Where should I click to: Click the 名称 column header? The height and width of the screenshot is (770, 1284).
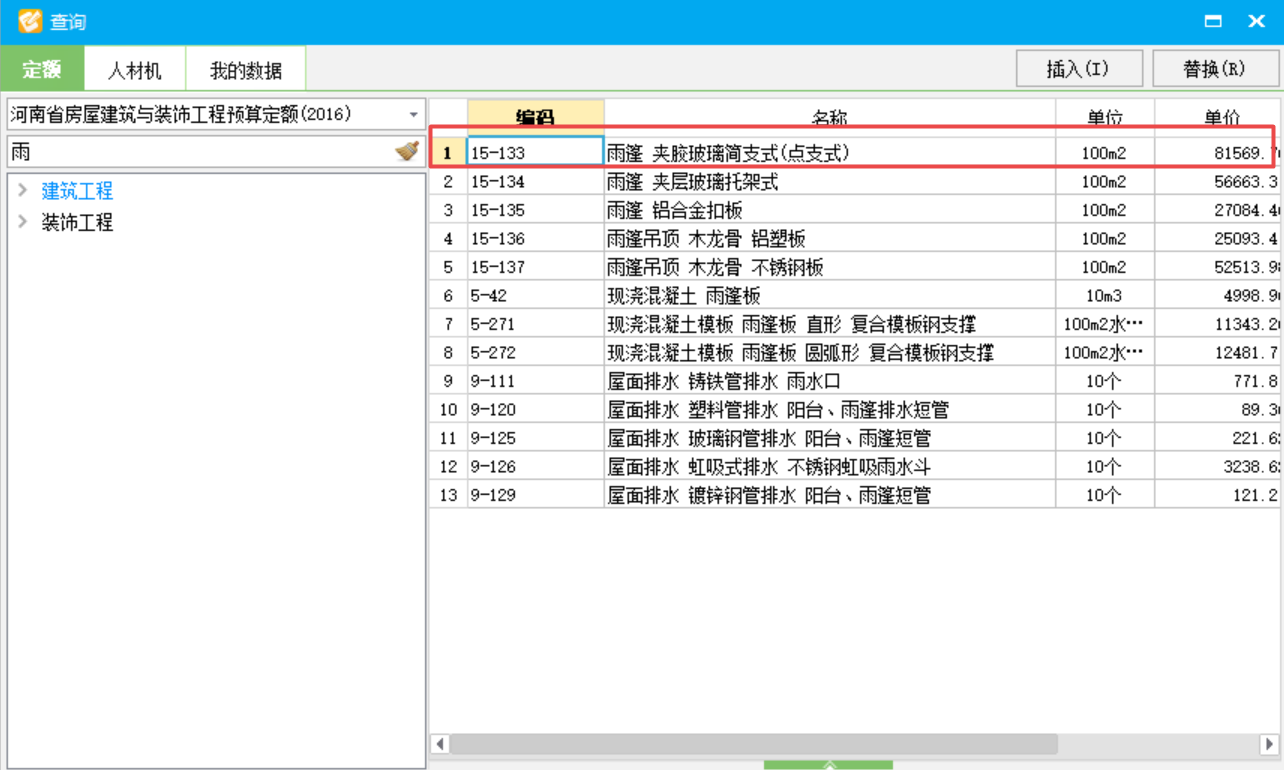(830, 115)
